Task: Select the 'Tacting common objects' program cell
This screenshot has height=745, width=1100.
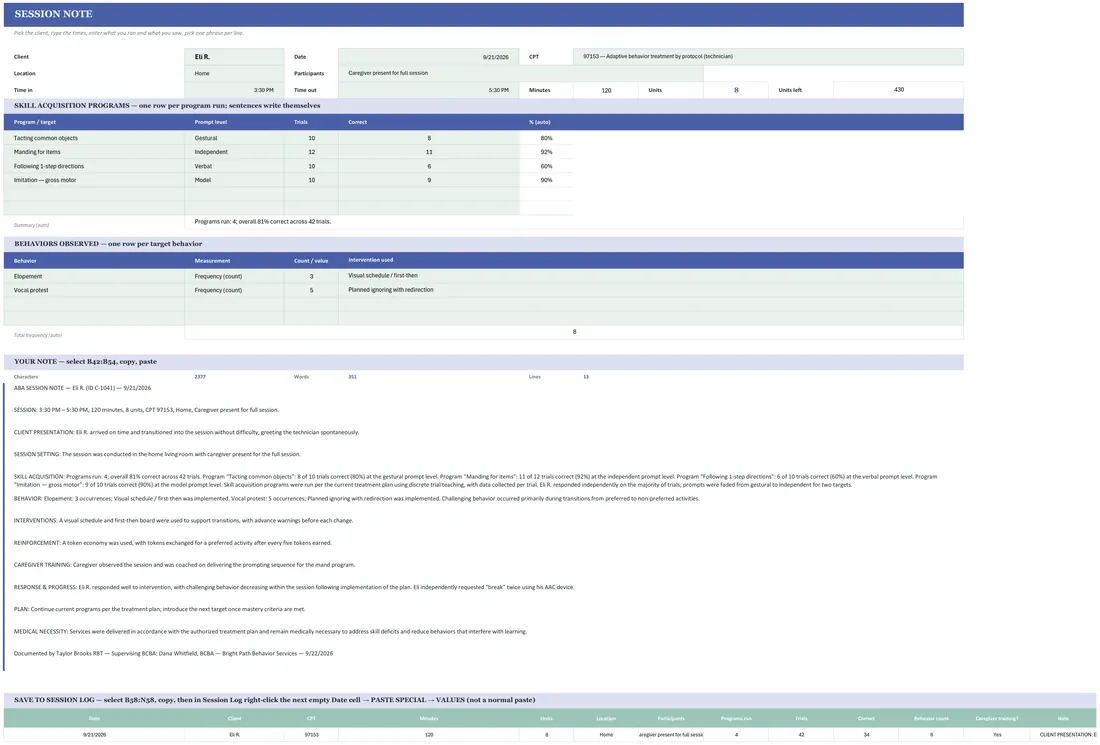Action: point(94,138)
